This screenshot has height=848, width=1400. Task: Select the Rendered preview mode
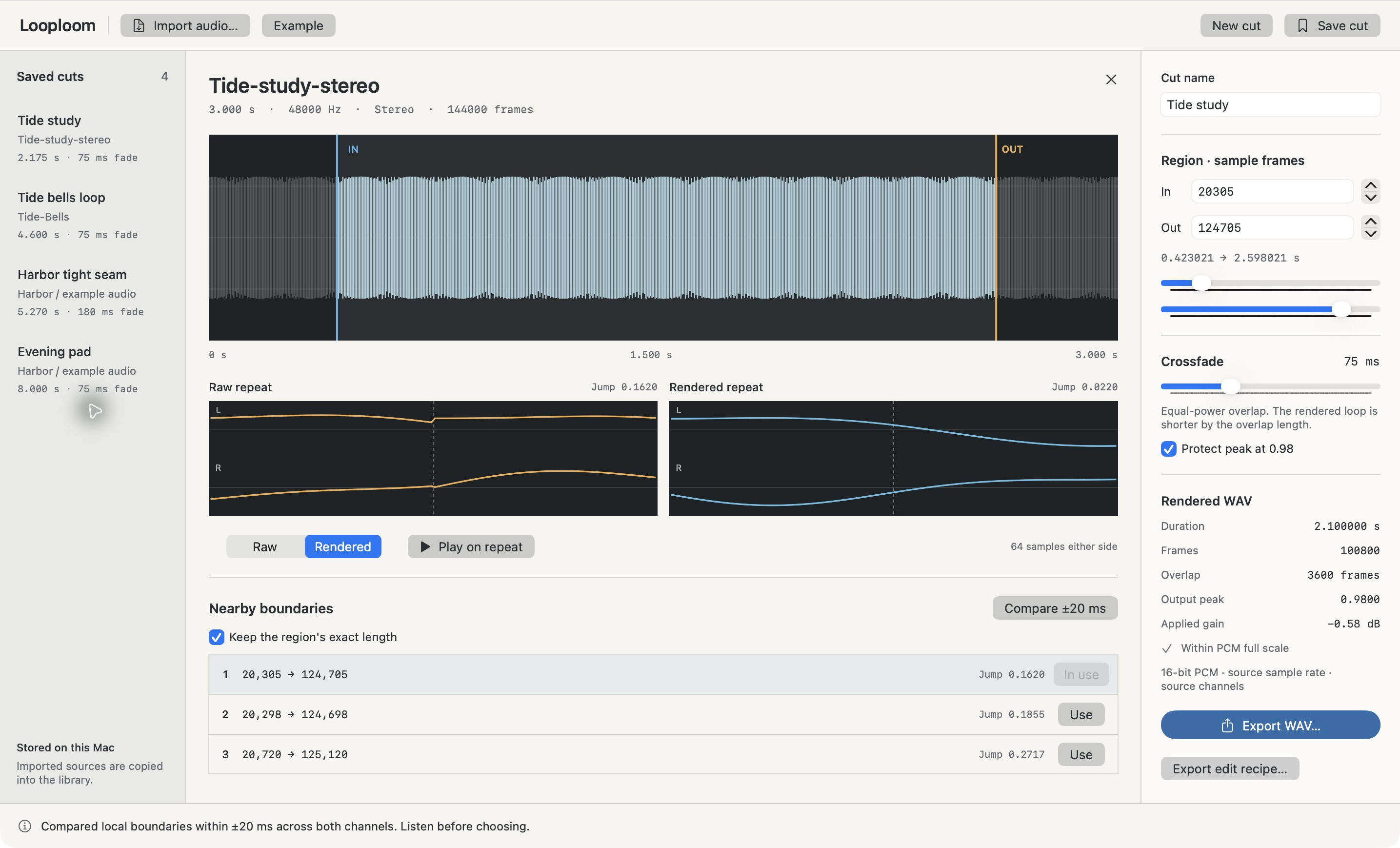point(342,547)
